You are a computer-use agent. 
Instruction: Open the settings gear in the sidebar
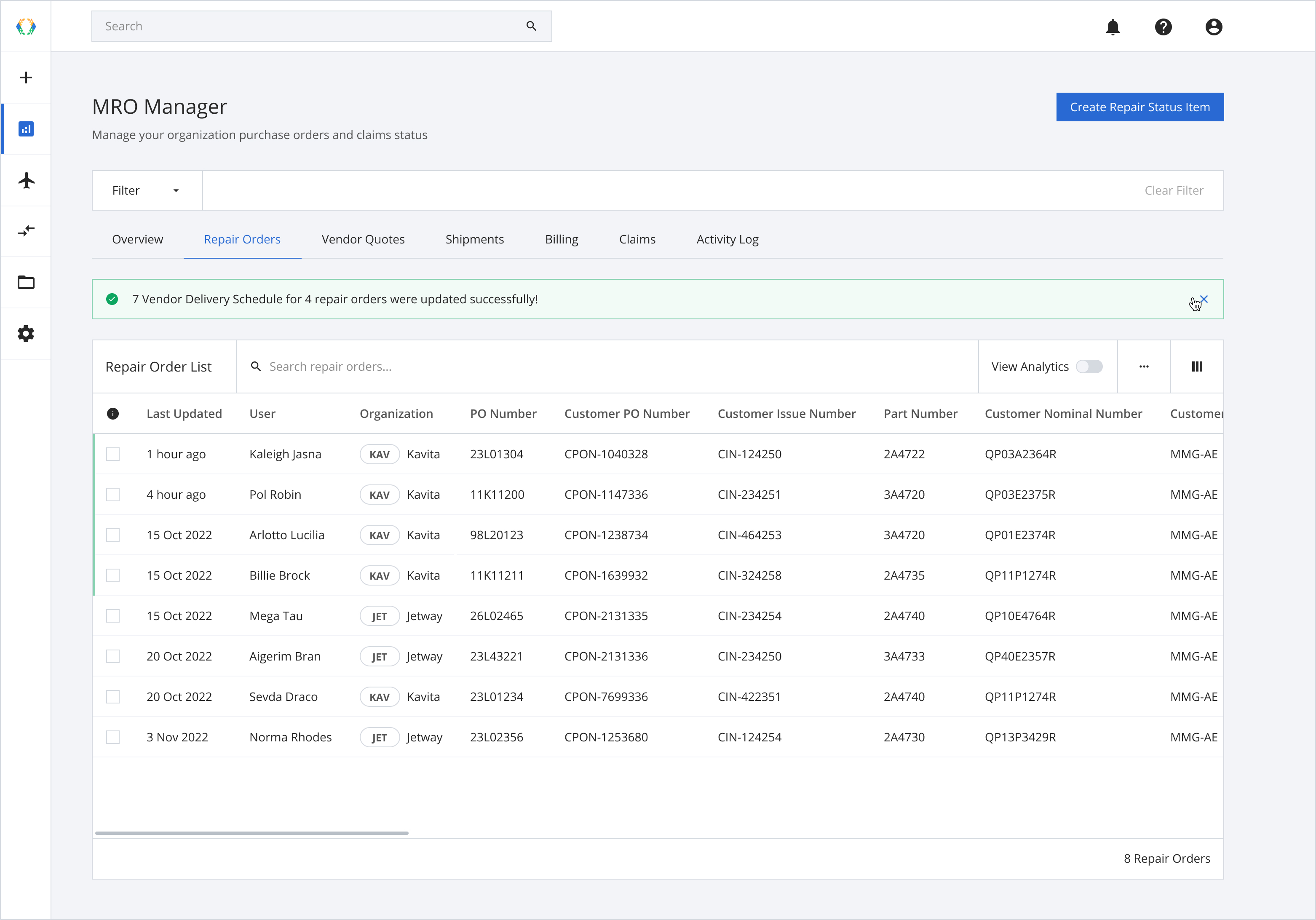click(x=26, y=334)
